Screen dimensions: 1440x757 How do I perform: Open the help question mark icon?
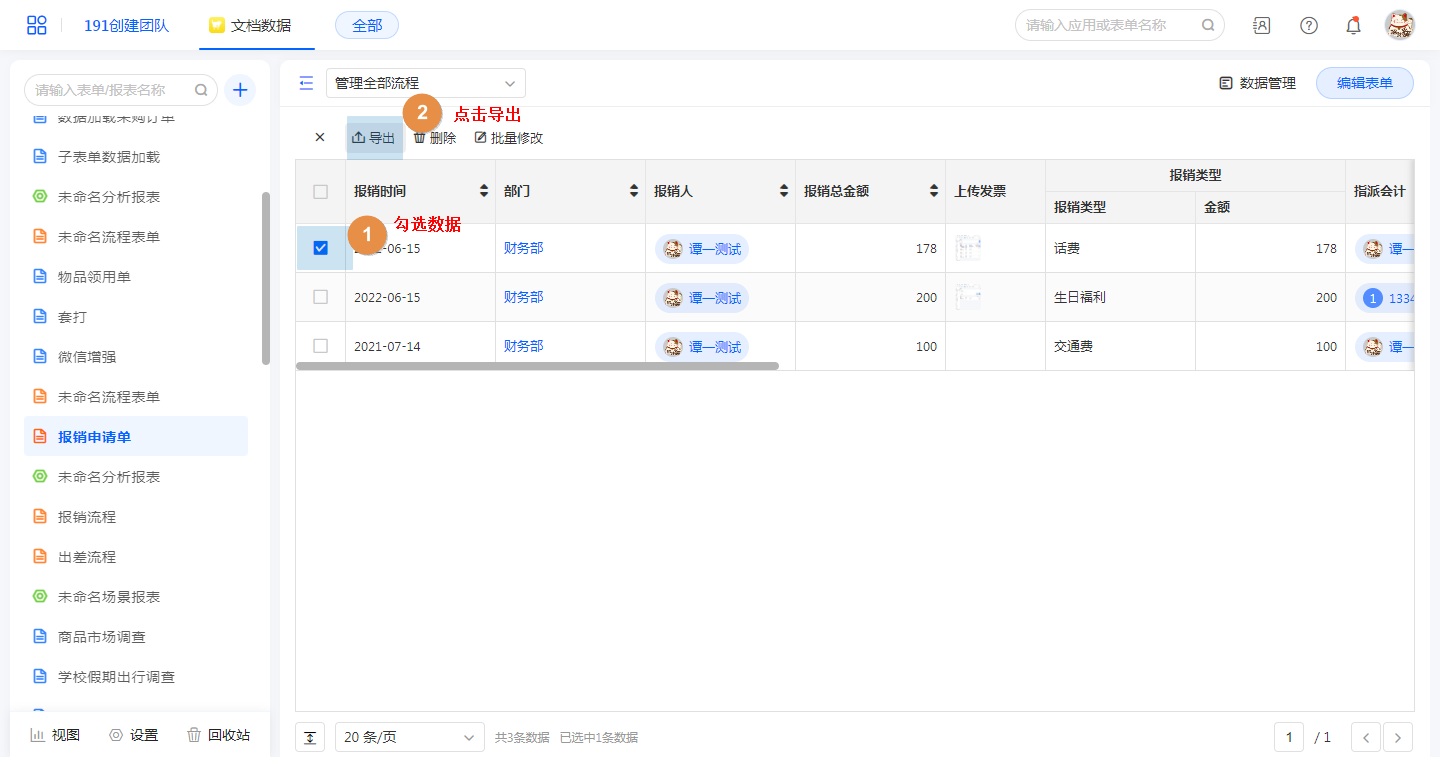pos(1308,25)
